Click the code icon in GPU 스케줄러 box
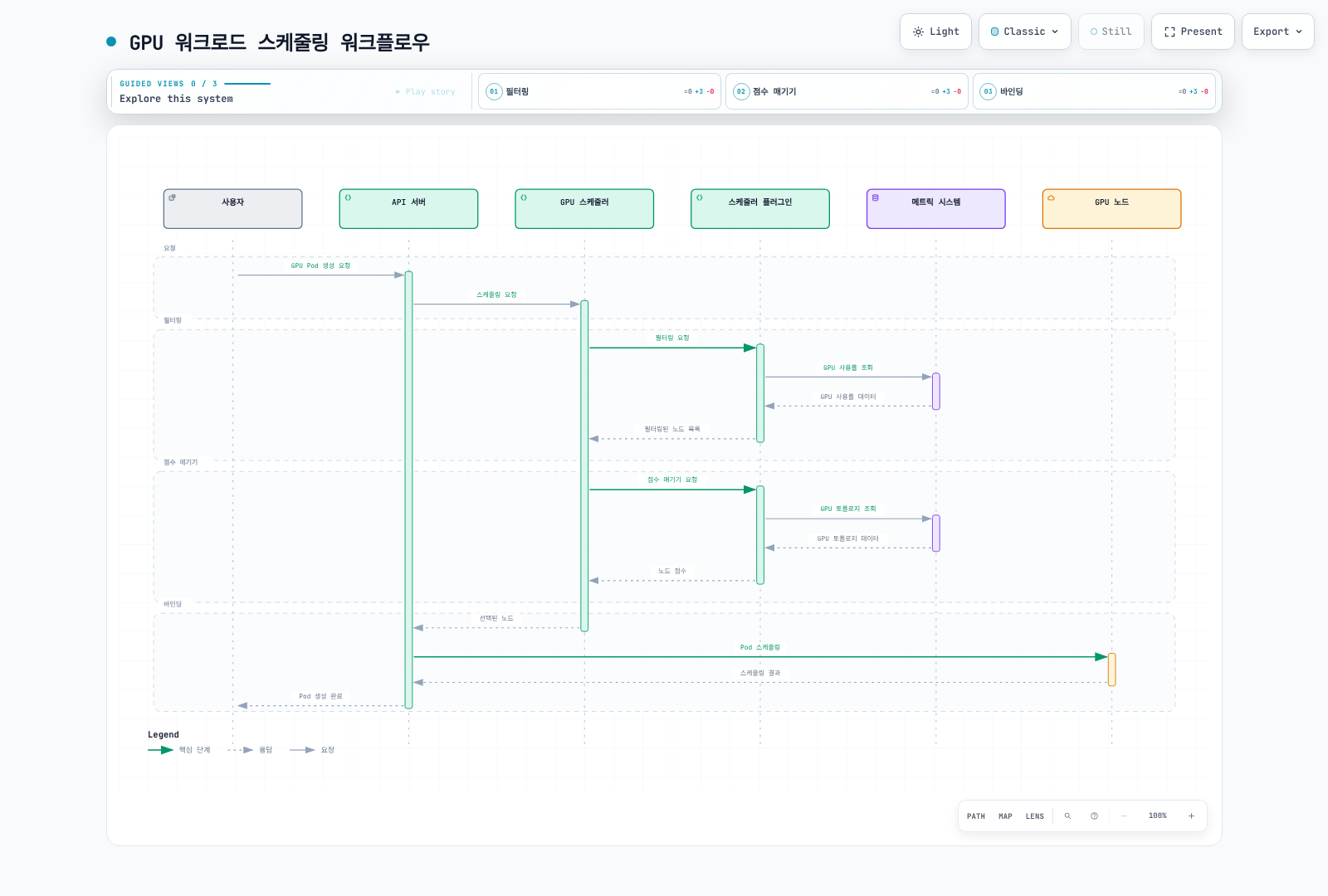 coord(524,197)
